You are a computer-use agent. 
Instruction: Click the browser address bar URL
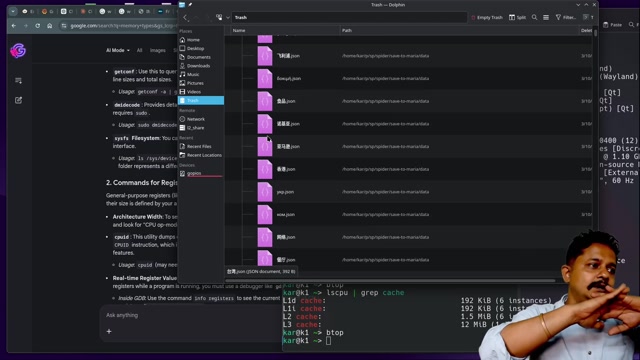pos(123,26)
